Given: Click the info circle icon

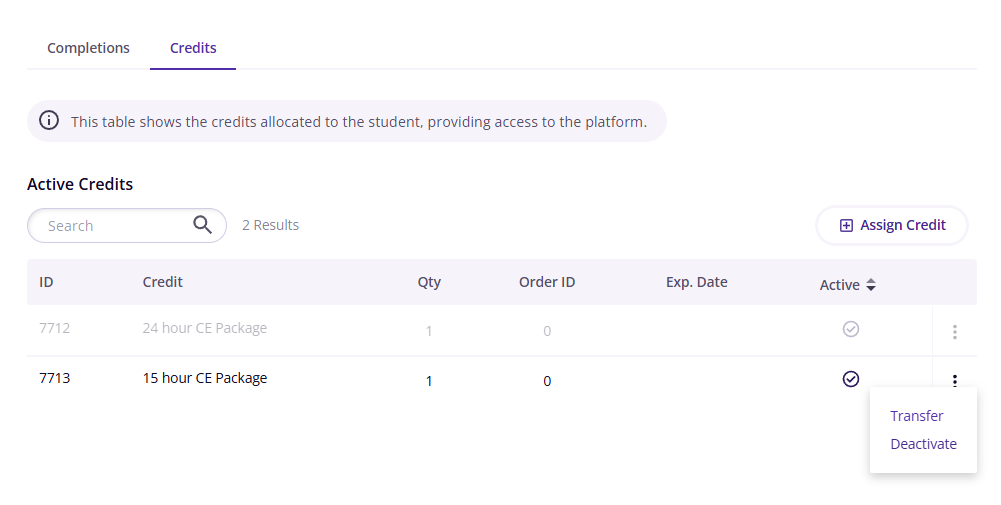Looking at the screenshot, I should [x=49, y=120].
